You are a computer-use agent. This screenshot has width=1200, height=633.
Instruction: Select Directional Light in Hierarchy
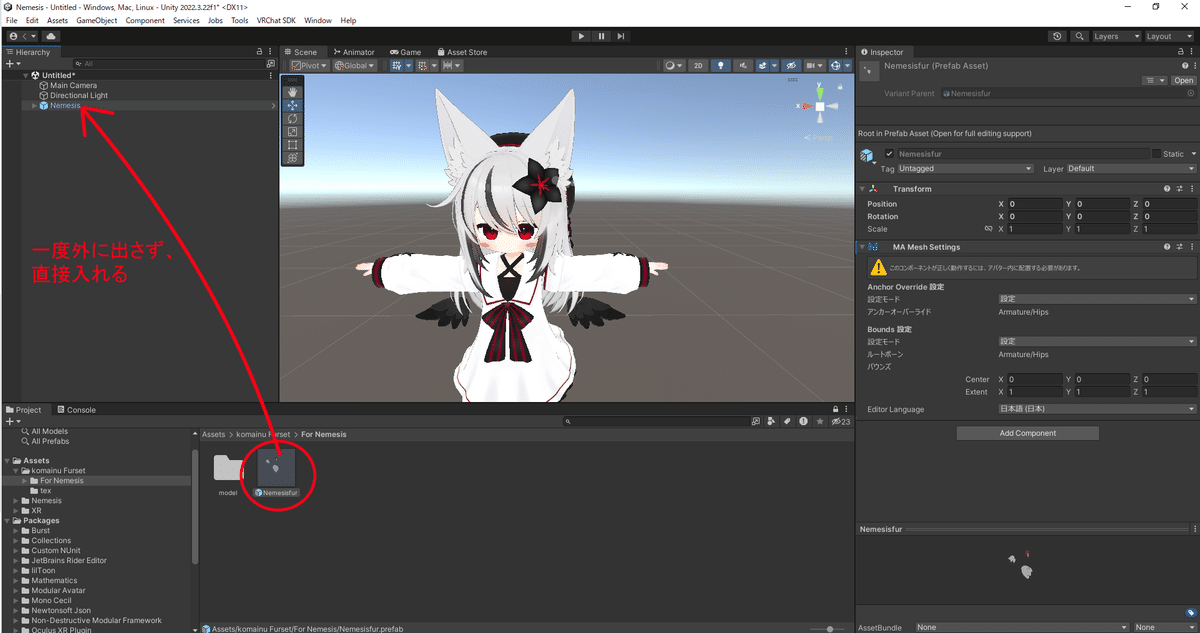[x=79, y=96]
